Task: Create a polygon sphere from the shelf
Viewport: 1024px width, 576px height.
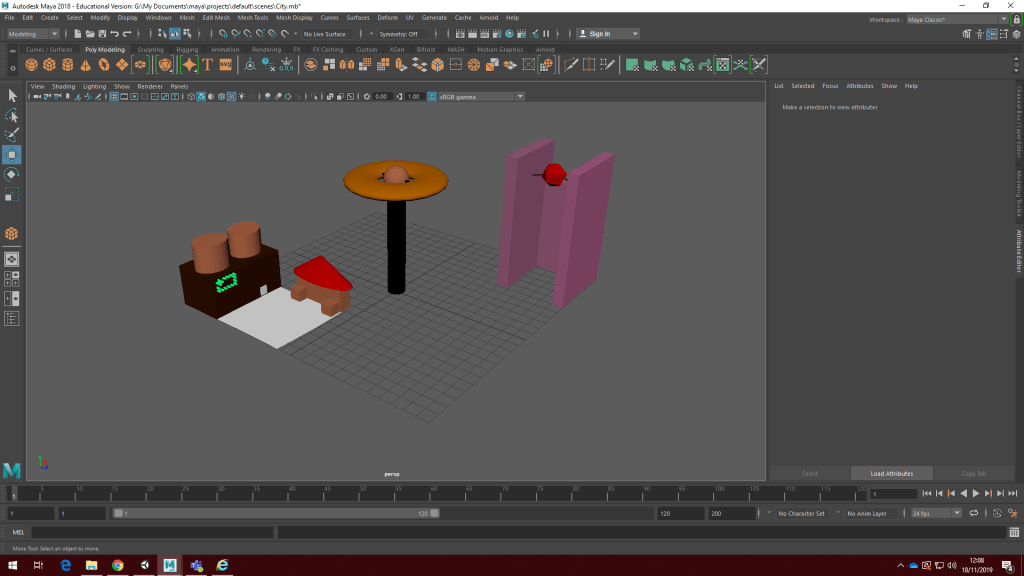Action: pos(32,65)
